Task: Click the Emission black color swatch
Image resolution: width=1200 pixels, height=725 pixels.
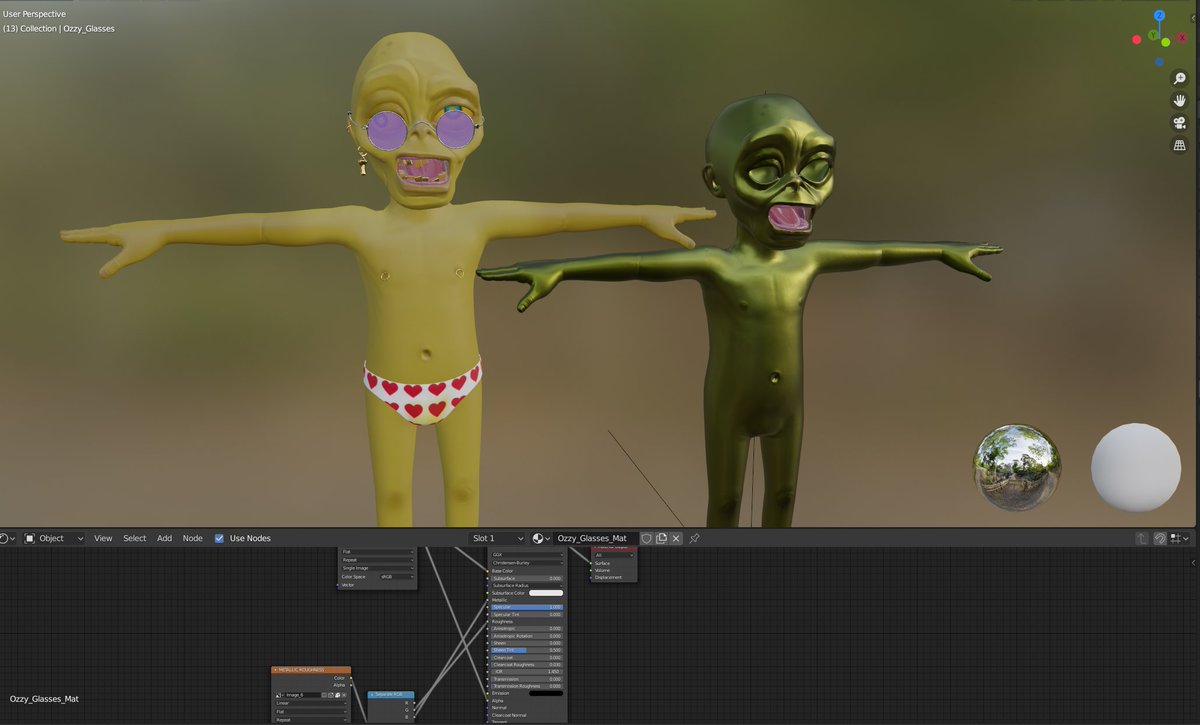Action: click(546, 693)
